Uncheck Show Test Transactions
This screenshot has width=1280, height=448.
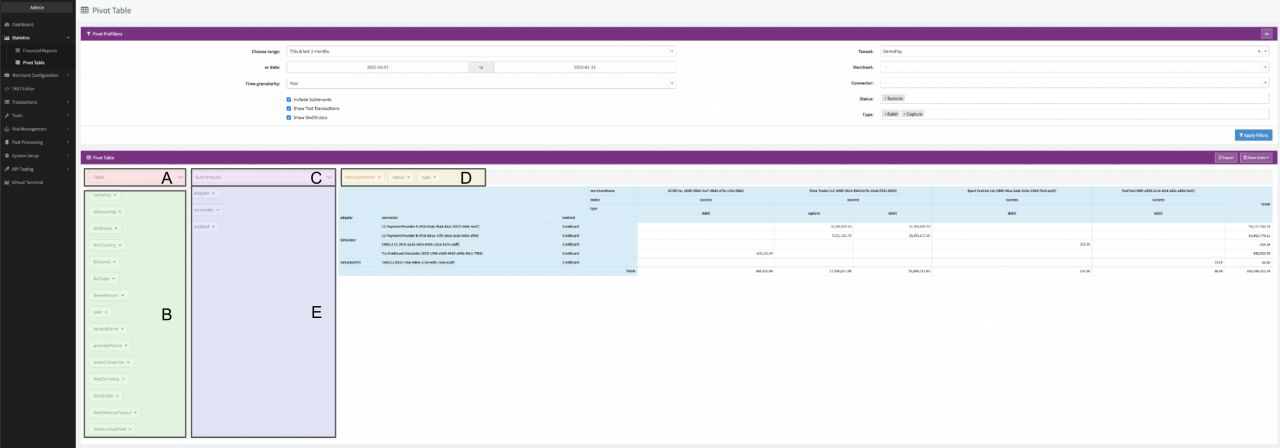pos(289,108)
